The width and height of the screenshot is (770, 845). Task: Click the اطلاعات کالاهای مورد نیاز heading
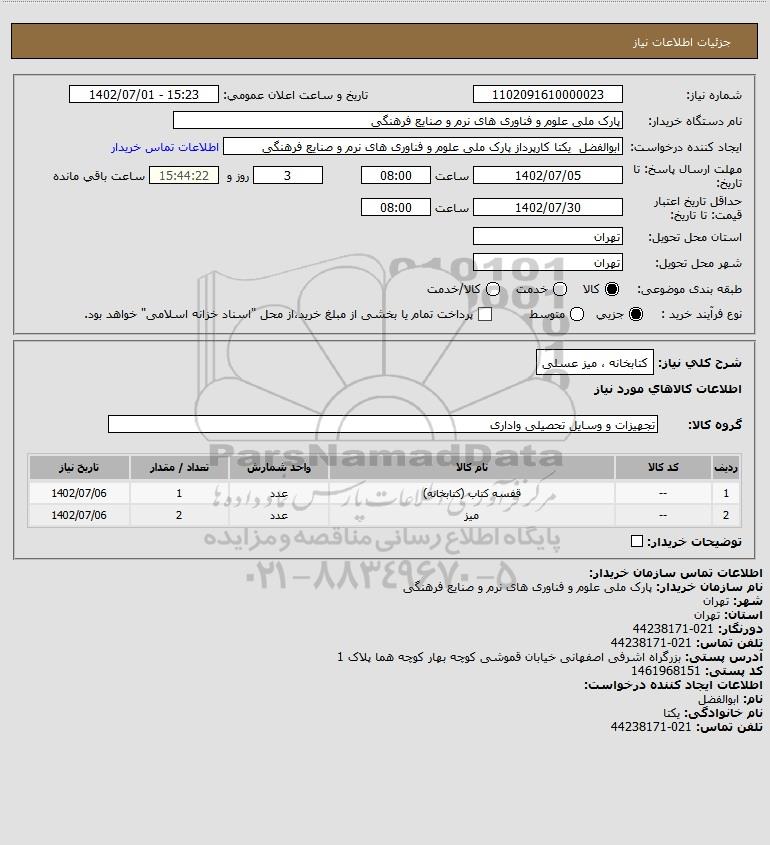(668, 389)
